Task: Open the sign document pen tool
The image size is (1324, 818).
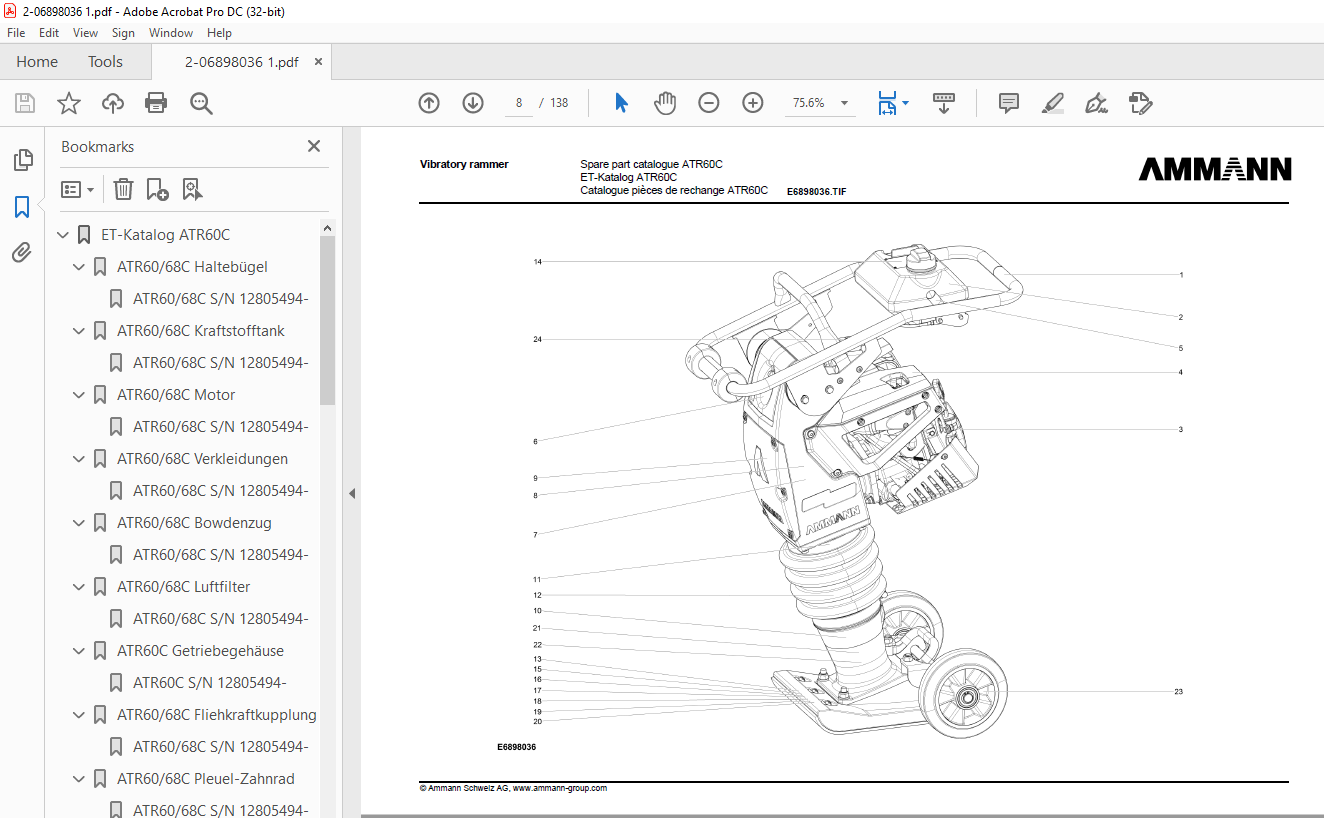Action: click(x=1096, y=103)
